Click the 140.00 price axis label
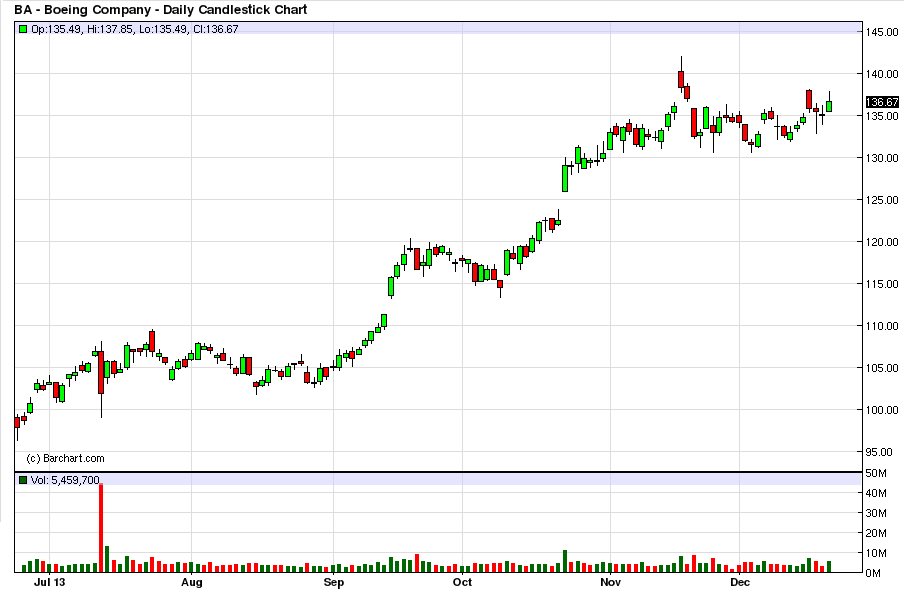The width and height of the screenshot is (909, 597). click(x=882, y=74)
